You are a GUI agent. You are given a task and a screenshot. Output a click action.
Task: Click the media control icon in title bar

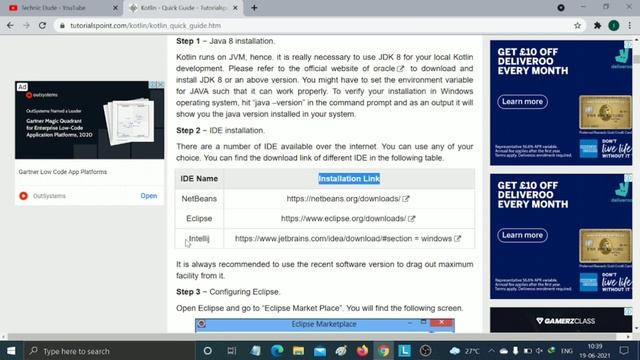click(x=561, y=8)
